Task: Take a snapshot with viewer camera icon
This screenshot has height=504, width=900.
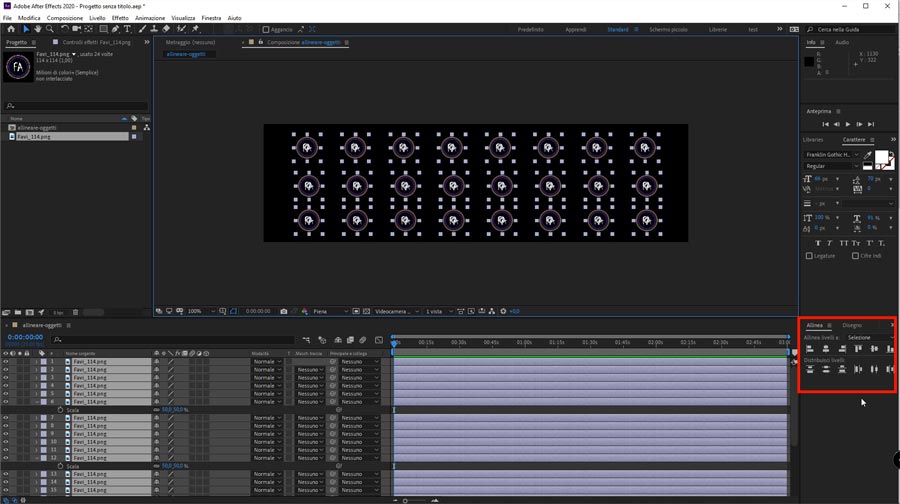Action: [x=284, y=311]
